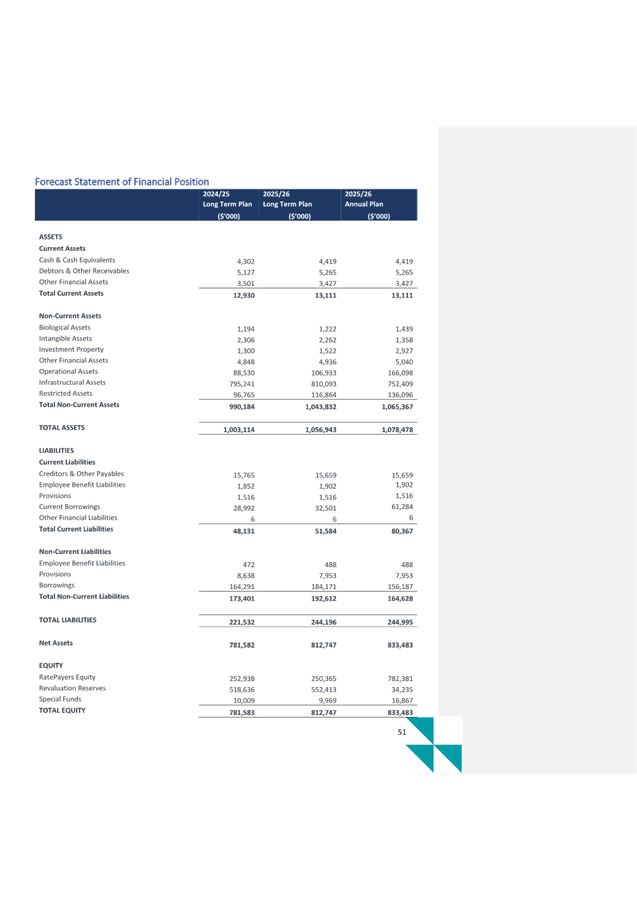The image size is (637, 901).
Task: Click the restricted assets value '136,096'
Action: click(x=400, y=395)
